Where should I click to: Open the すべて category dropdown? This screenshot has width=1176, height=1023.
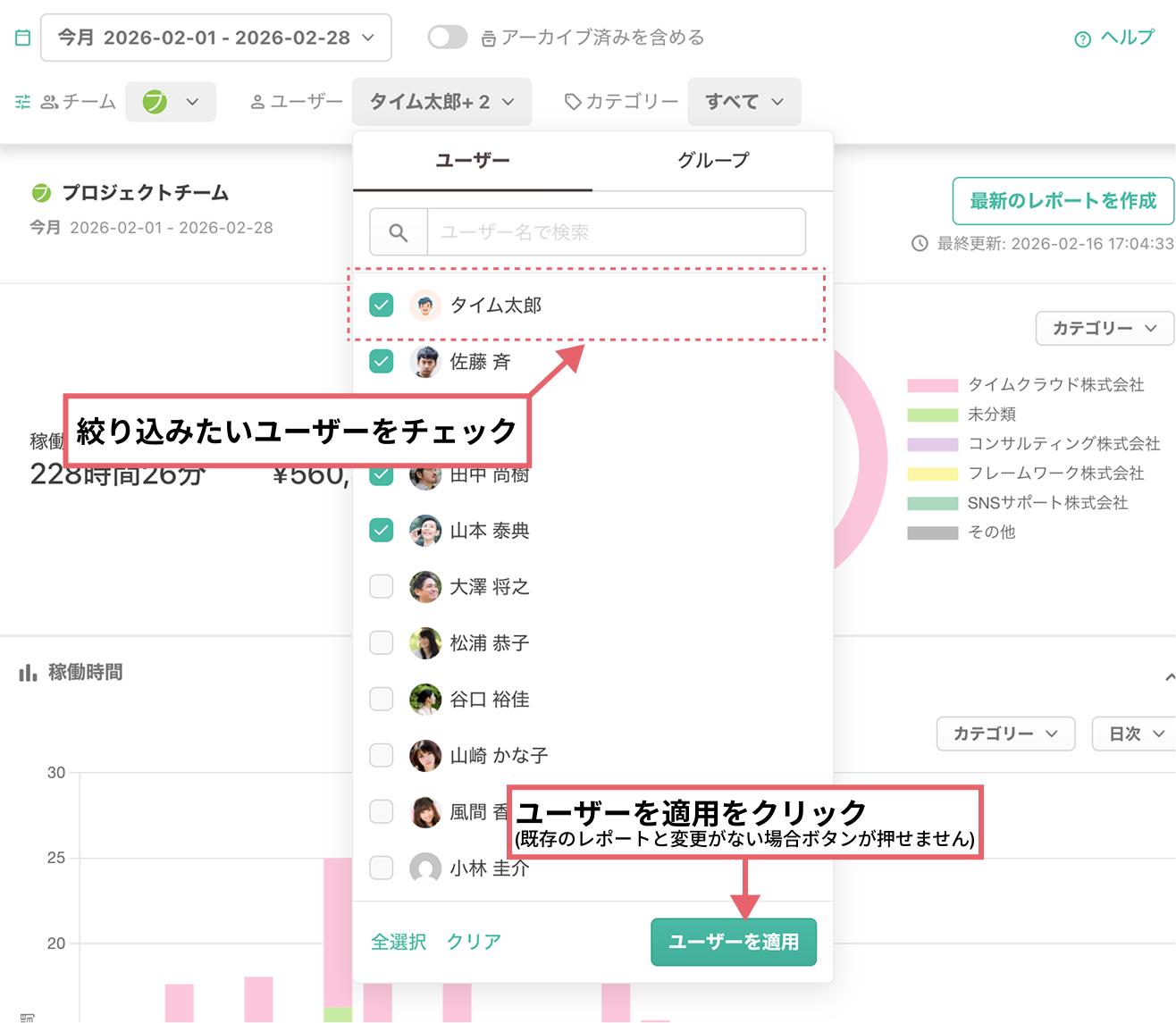tap(743, 102)
